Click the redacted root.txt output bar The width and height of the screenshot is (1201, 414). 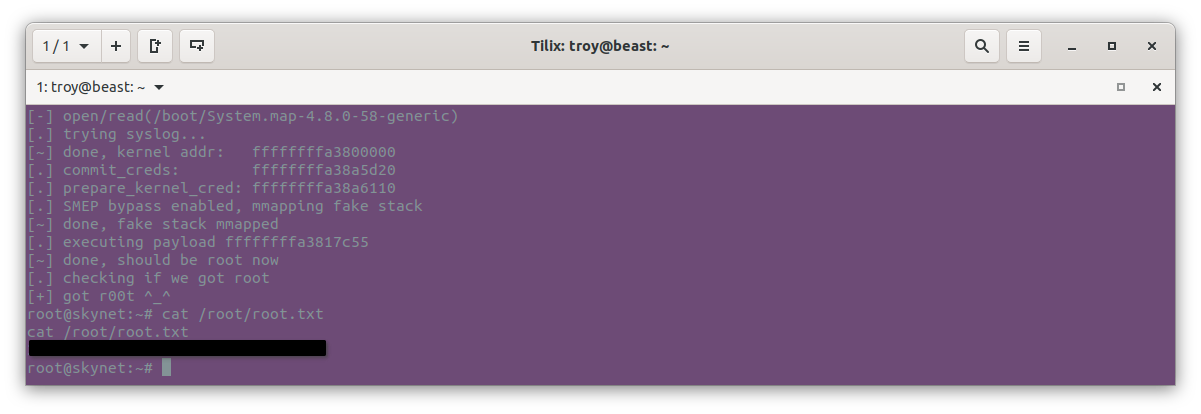pyautogui.click(x=177, y=348)
